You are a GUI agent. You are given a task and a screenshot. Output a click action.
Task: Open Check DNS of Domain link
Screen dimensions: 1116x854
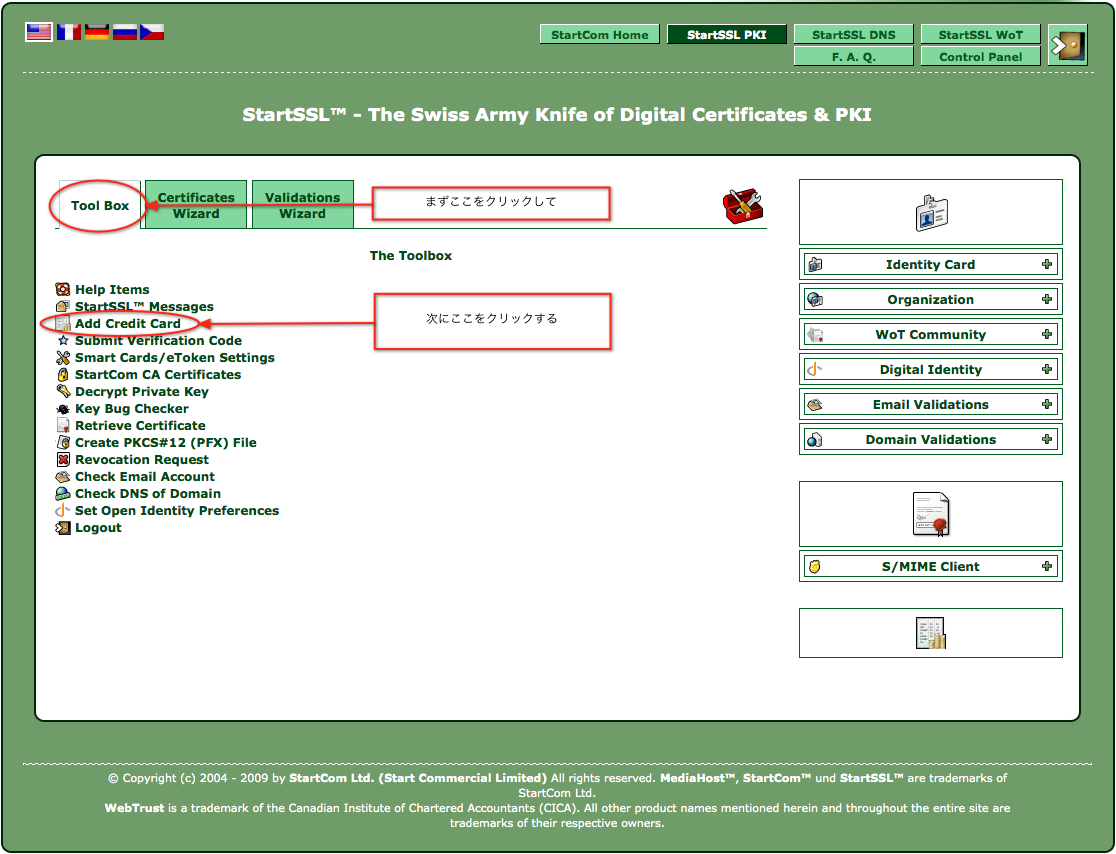tap(148, 493)
